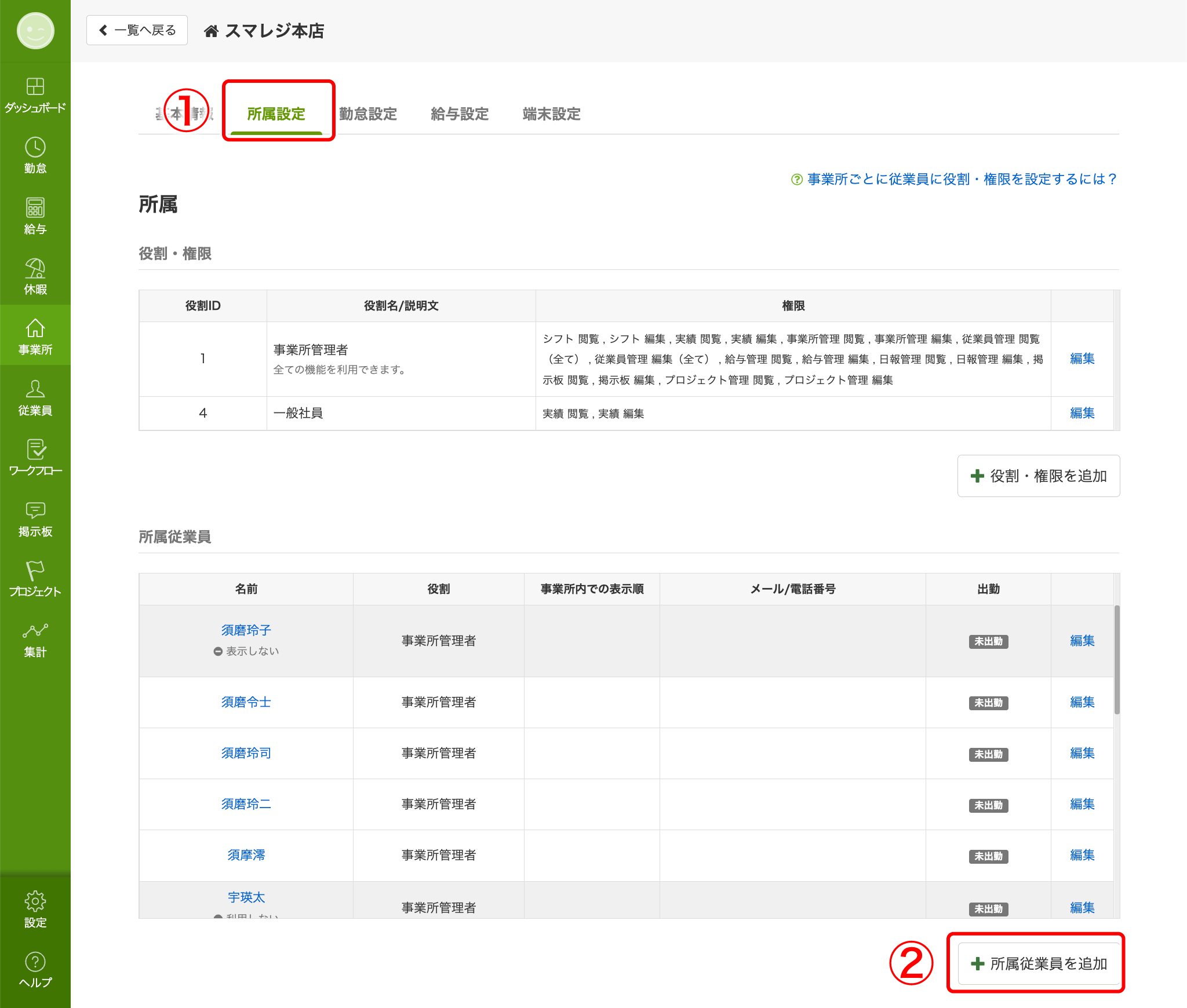Click 未出勤 badge in 須磨令士 row
The width and height of the screenshot is (1187, 1008).
tap(988, 703)
